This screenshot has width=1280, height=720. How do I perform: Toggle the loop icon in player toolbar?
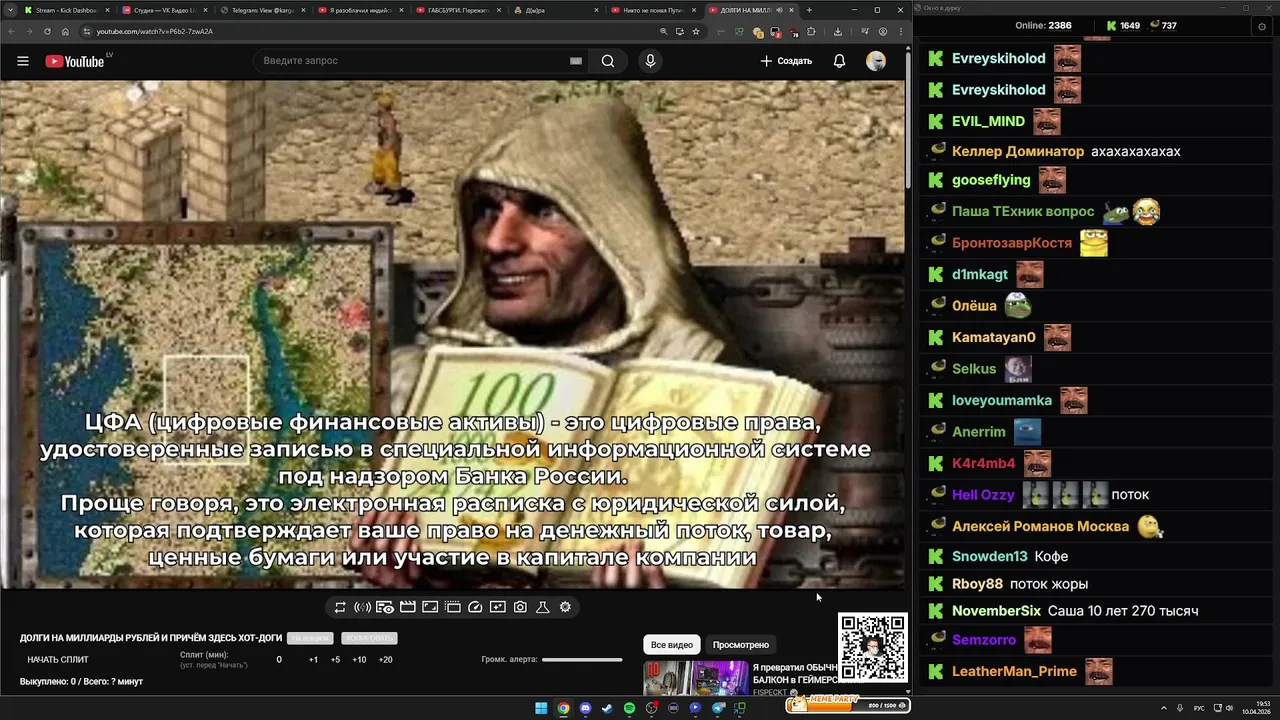tap(340, 607)
